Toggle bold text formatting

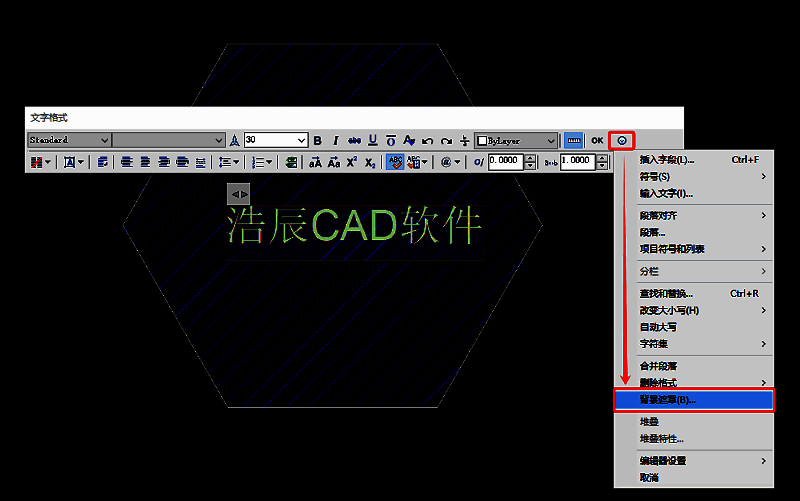point(318,141)
